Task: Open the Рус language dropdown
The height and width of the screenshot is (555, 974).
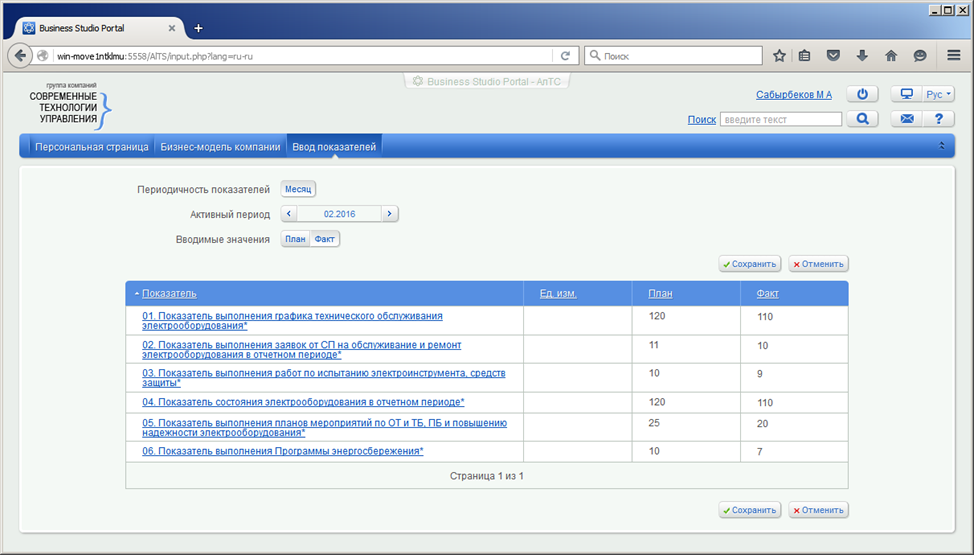Action: point(939,95)
